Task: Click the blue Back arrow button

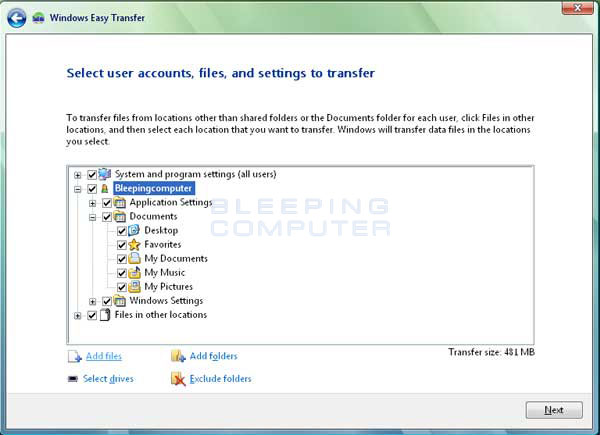Action: [x=16, y=18]
